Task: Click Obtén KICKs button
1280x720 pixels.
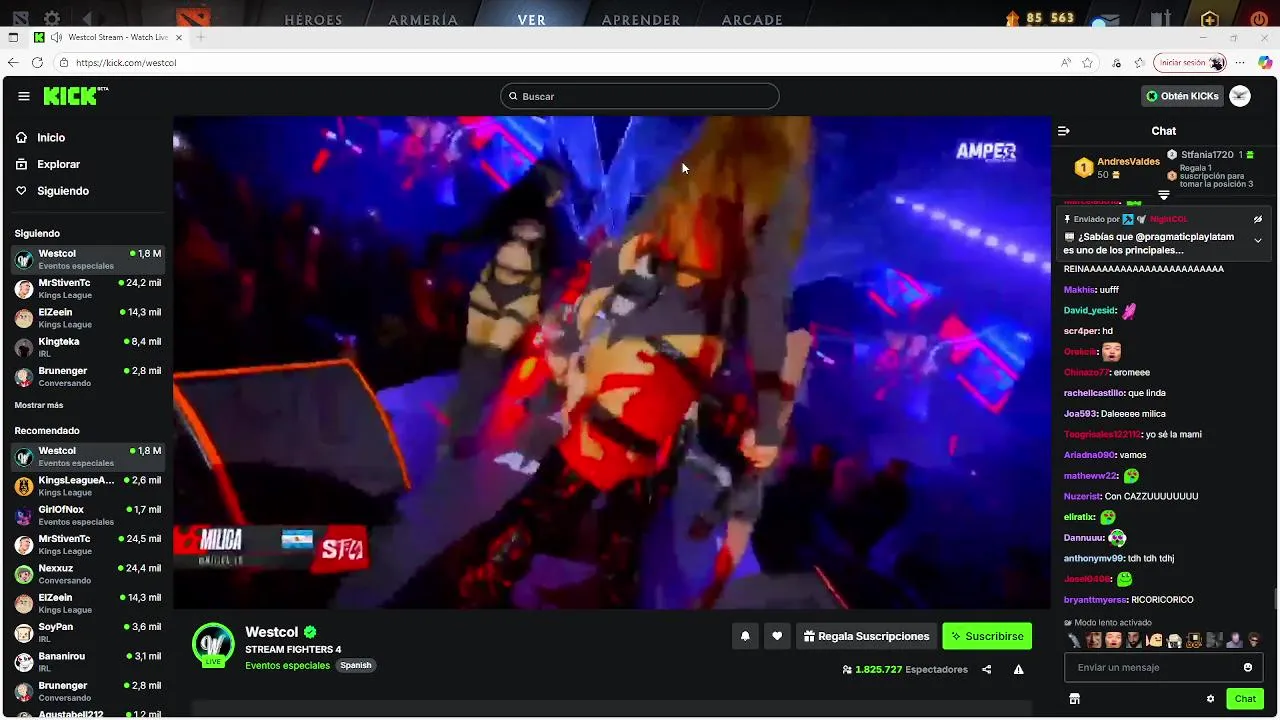Action: point(1183,96)
